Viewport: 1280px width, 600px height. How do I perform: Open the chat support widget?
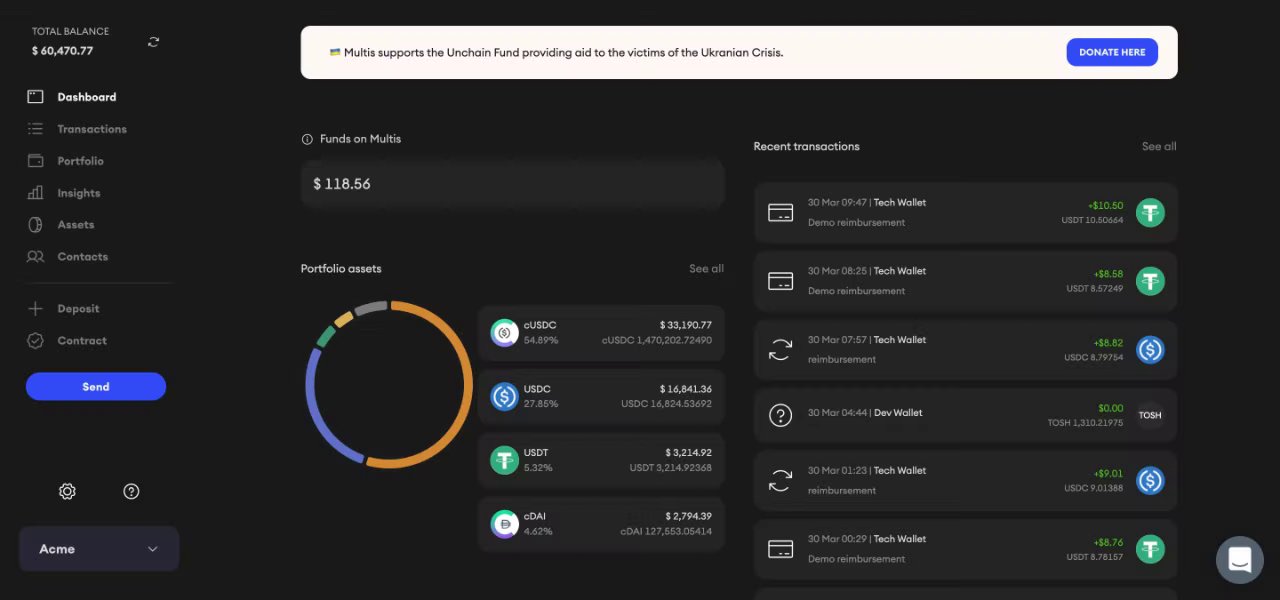point(1239,560)
